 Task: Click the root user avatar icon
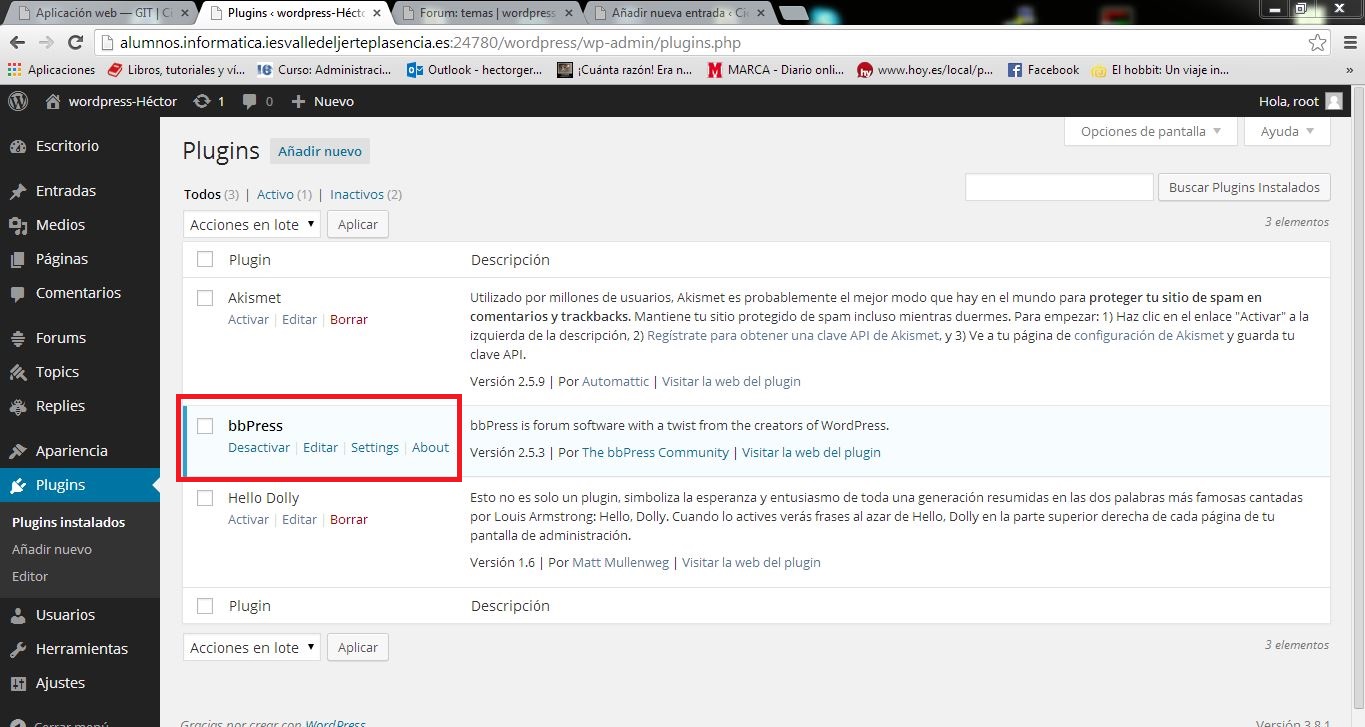(x=1333, y=101)
